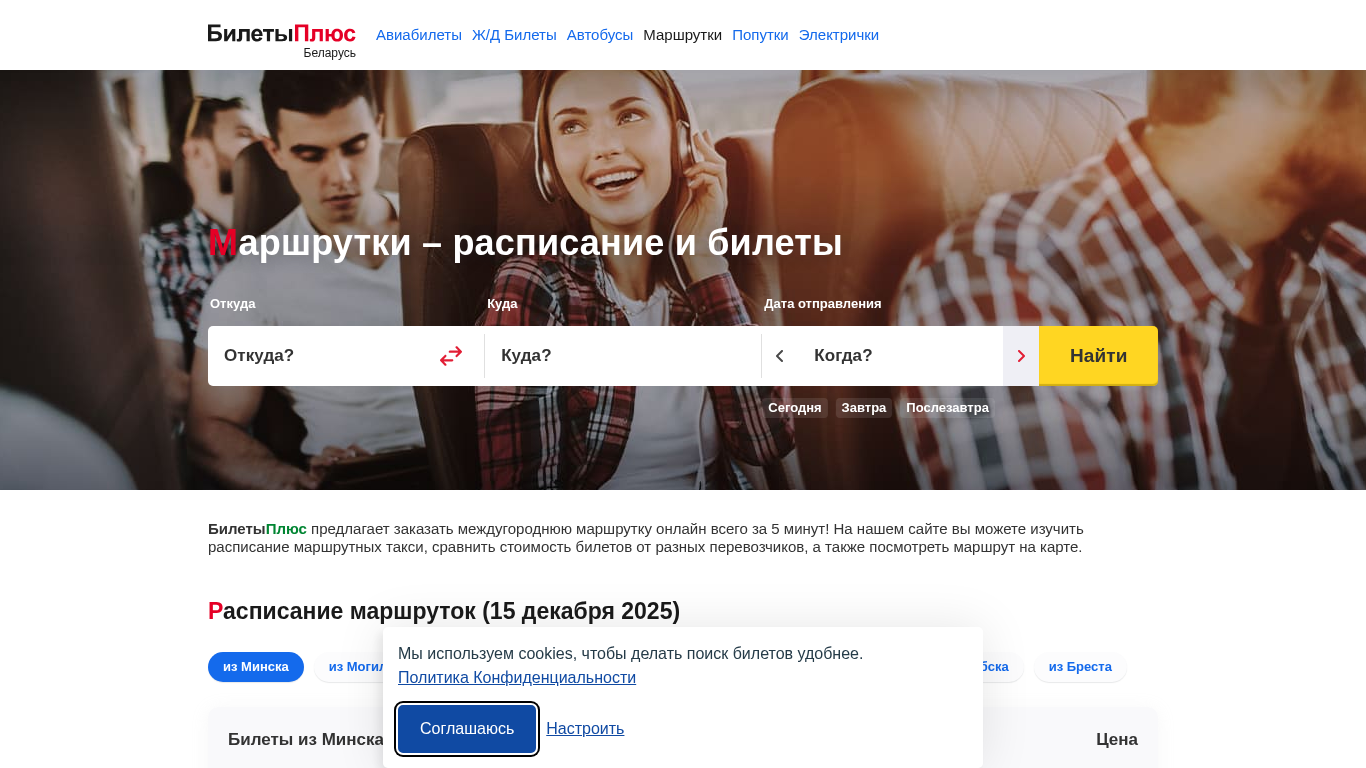Swap origin and destination with the arrows icon
The height and width of the screenshot is (768, 1366).
(x=451, y=356)
